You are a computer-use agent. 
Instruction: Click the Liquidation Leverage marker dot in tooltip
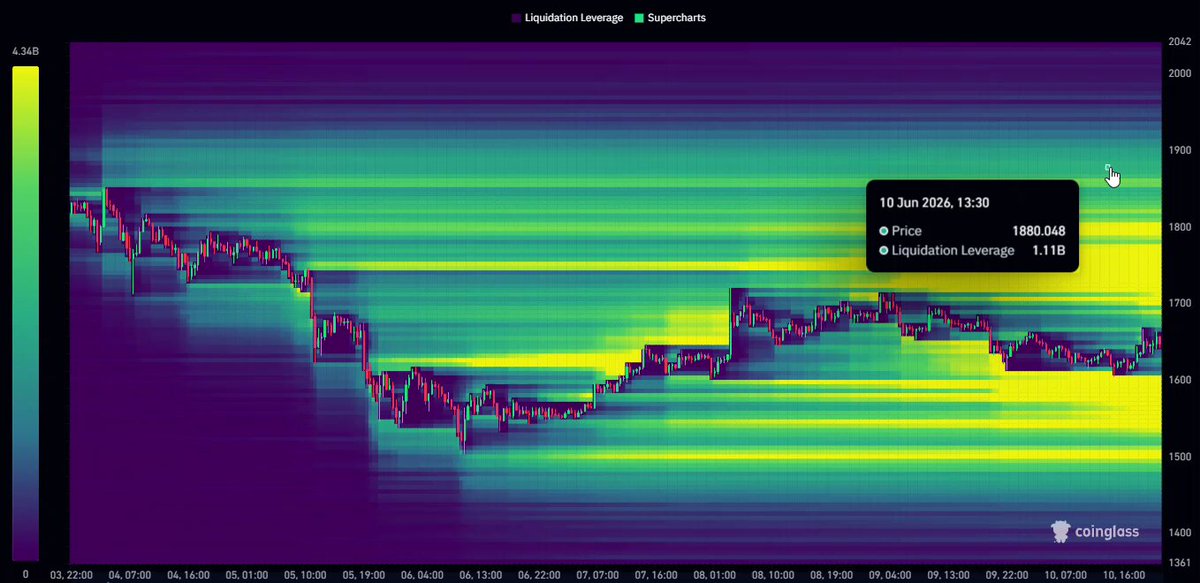884,251
